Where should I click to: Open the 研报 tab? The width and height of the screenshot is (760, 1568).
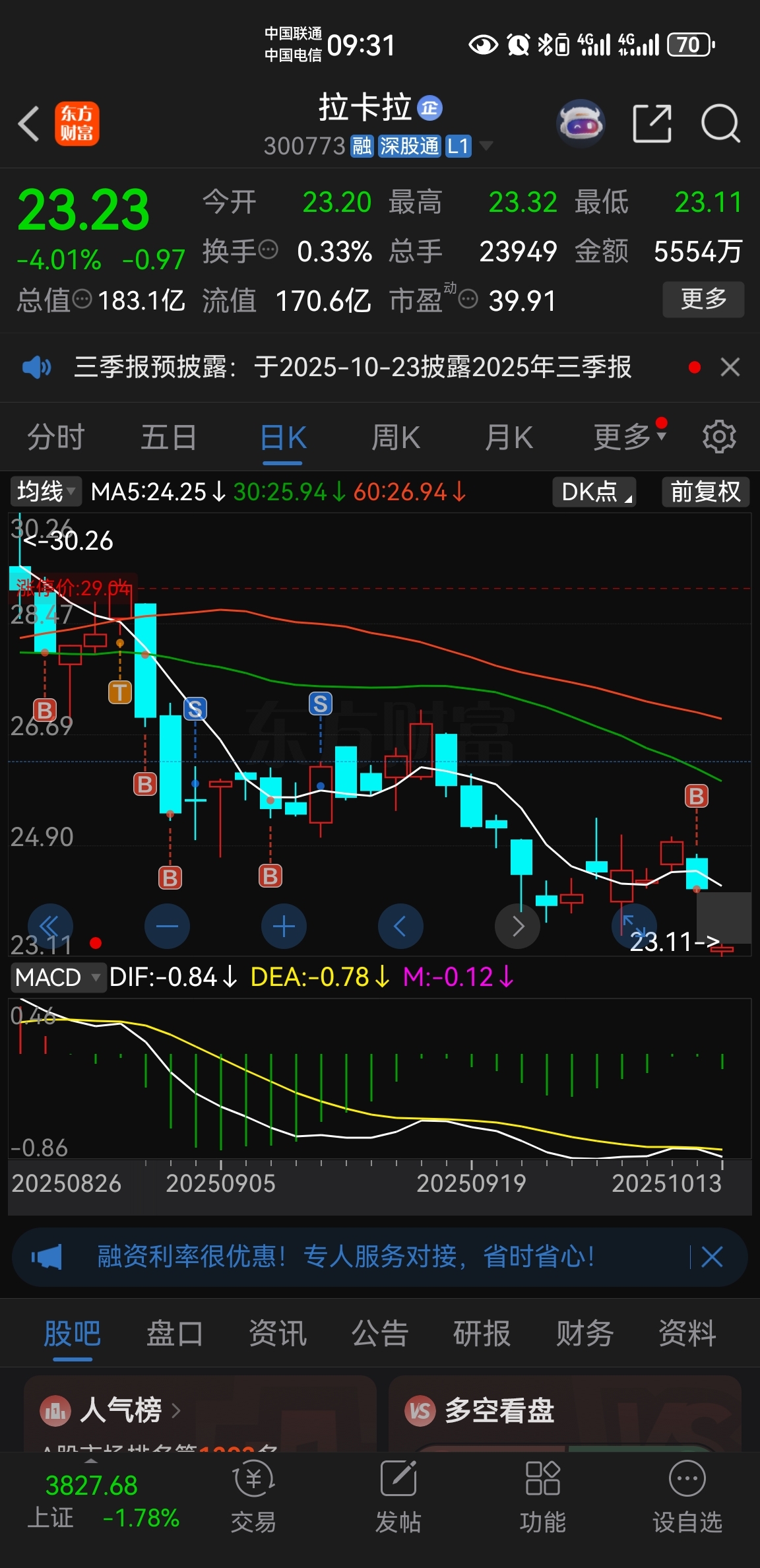[482, 1333]
